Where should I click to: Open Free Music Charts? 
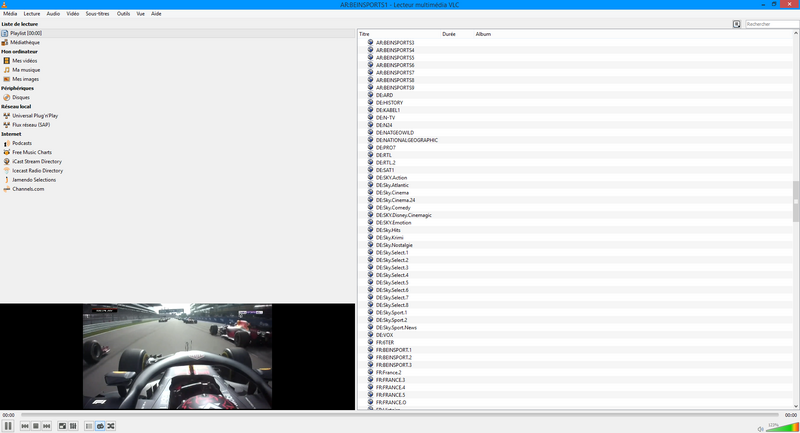coord(32,152)
